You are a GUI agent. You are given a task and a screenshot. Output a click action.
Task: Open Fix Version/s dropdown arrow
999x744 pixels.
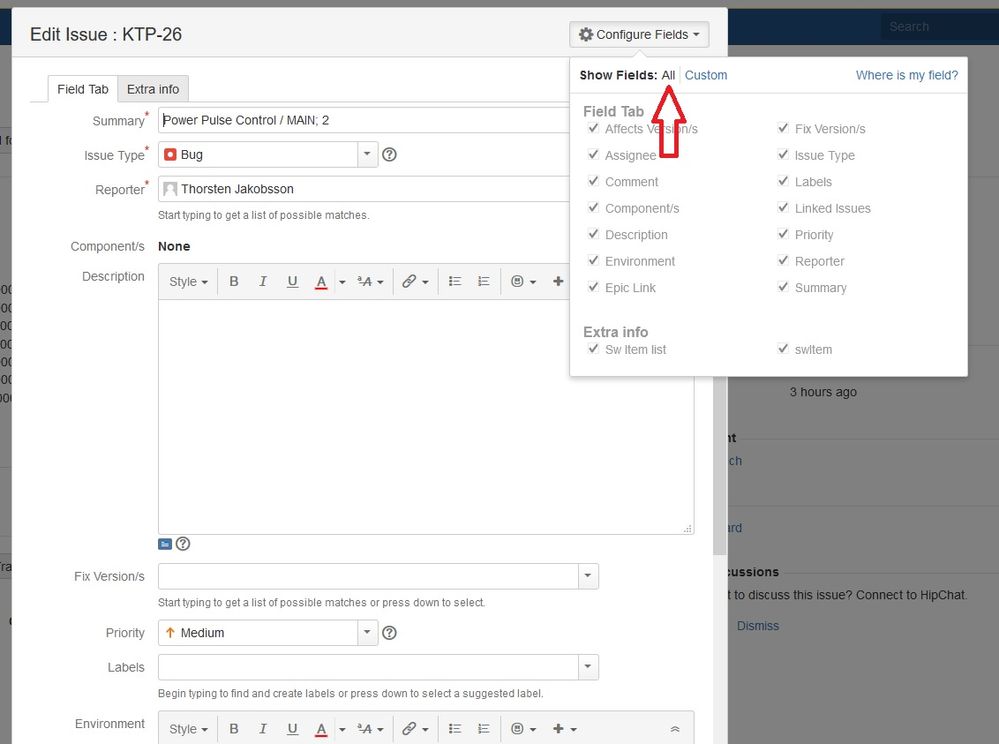point(588,576)
